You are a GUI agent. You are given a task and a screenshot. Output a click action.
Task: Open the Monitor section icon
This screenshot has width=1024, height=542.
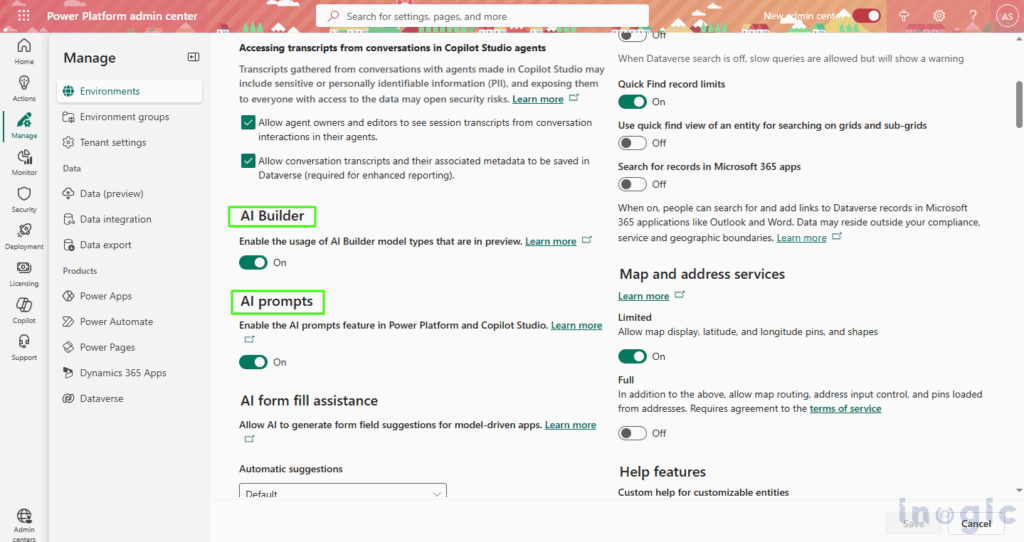pyautogui.click(x=24, y=161)
